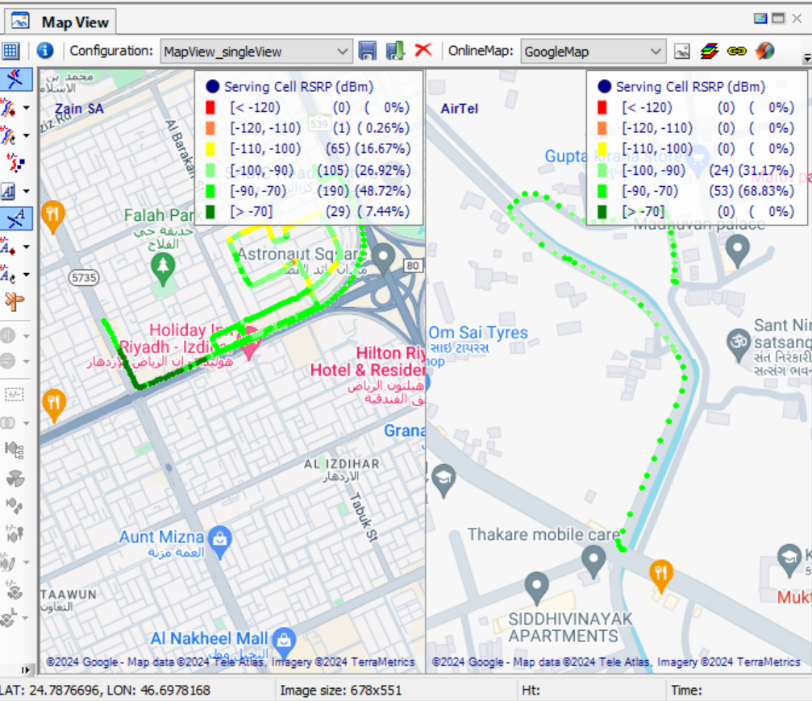
Task: Click the 'AirTel' map label
Action: coord(459,109)
